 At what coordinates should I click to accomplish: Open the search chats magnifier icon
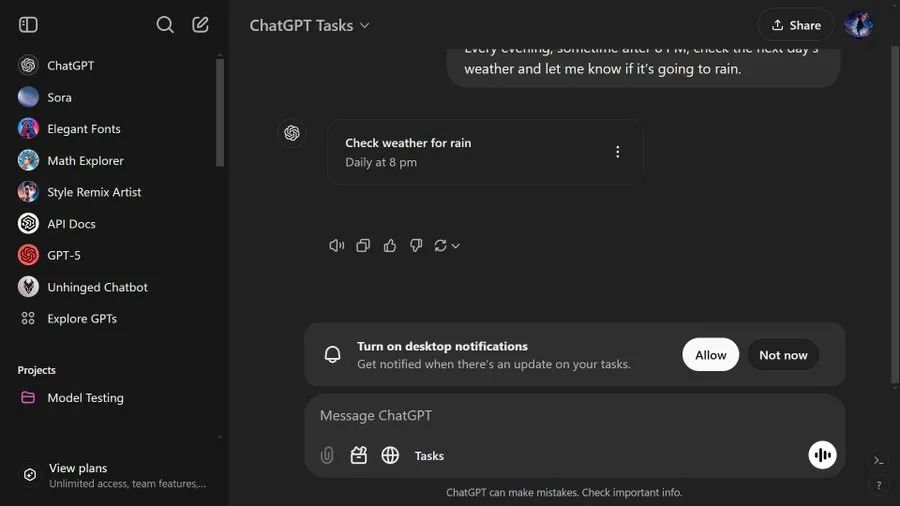(165, 25)
